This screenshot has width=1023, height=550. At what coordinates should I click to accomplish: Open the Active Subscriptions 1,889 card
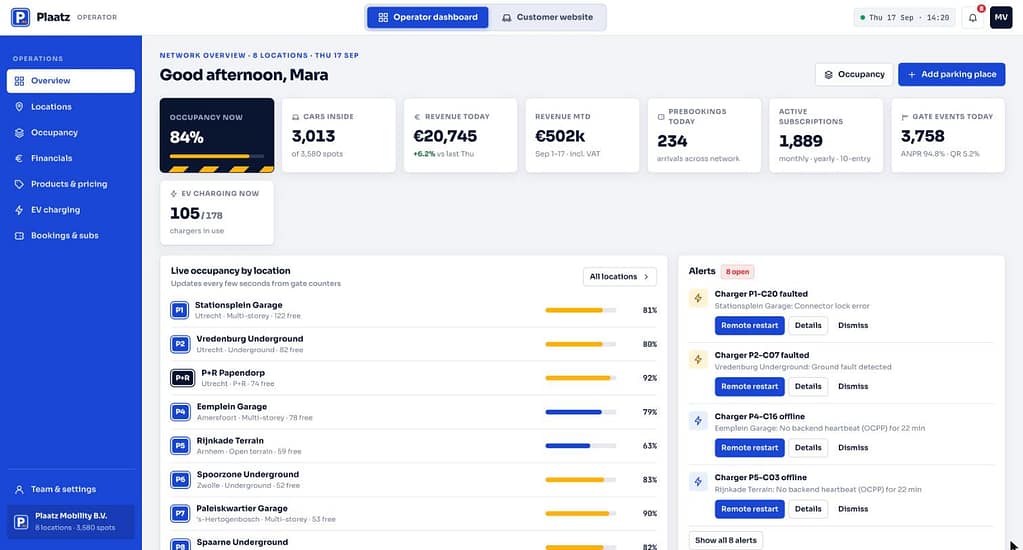825,135
